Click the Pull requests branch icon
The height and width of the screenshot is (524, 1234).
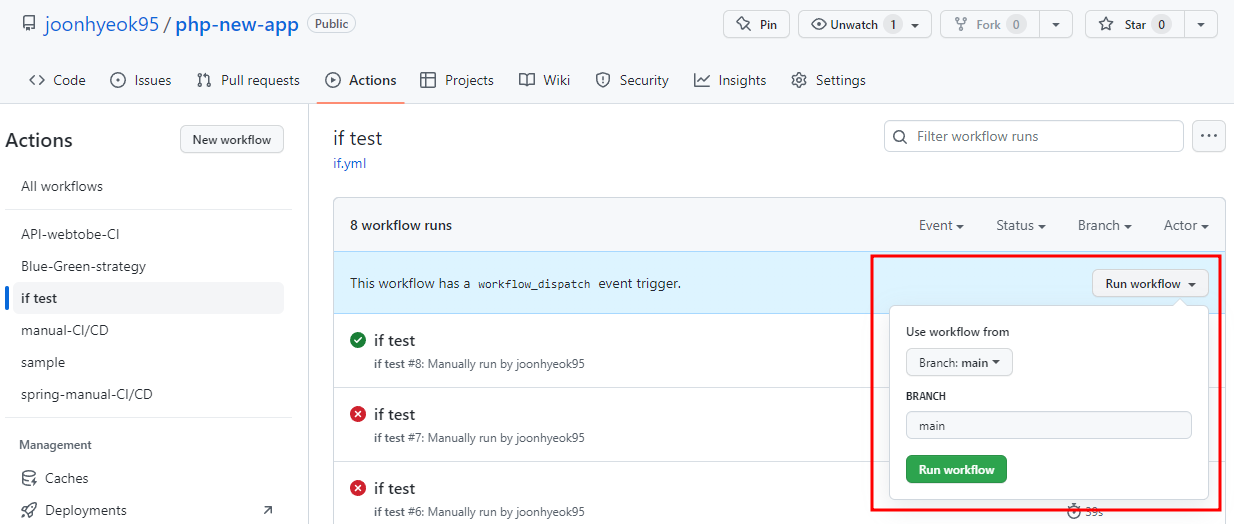[x=204, y=80]
